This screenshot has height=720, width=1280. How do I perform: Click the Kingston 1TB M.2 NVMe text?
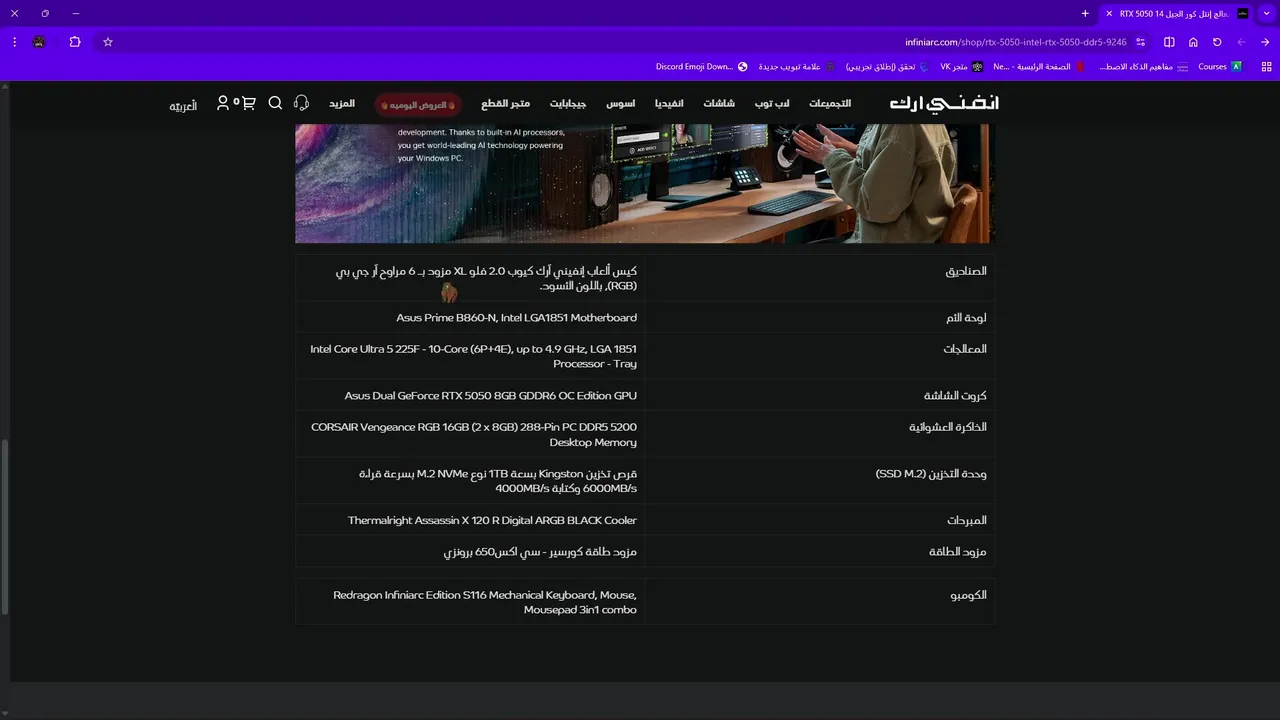[x=498, y=481]
